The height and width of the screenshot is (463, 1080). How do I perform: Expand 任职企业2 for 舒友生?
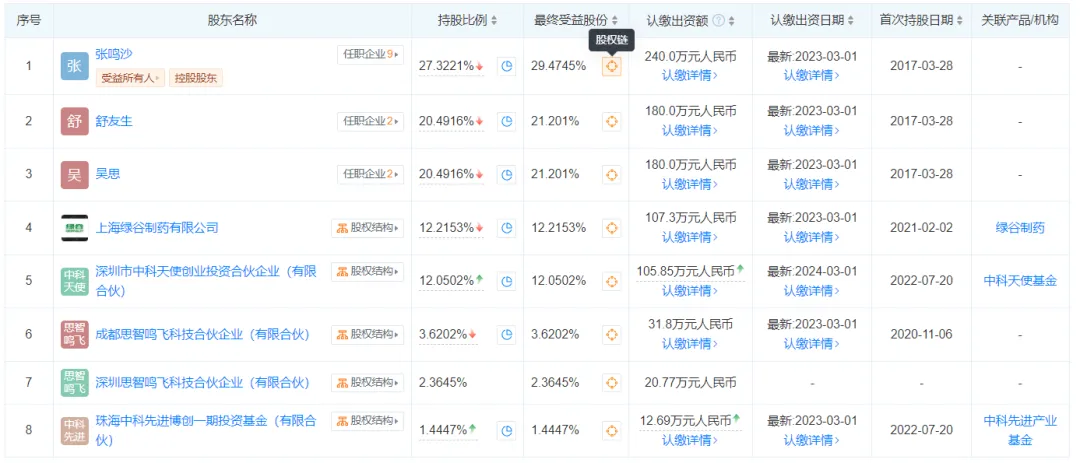[x=371, y=121]
